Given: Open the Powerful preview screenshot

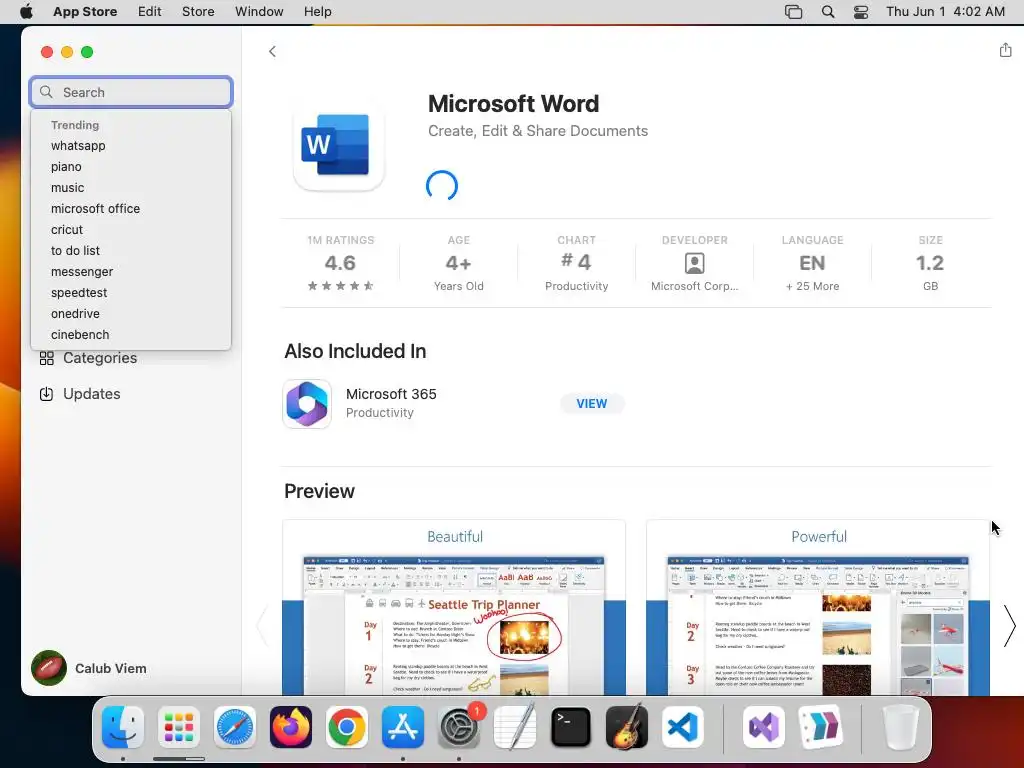Looking at the screenshot, I should pos(818,608).
